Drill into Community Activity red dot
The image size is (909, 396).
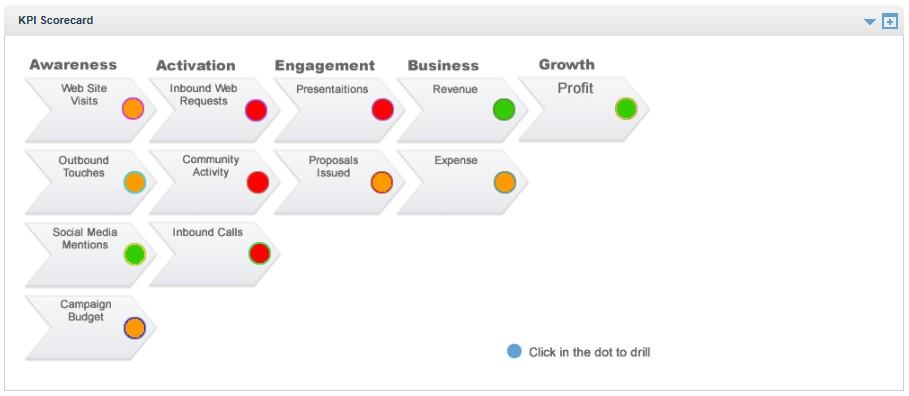257,182
